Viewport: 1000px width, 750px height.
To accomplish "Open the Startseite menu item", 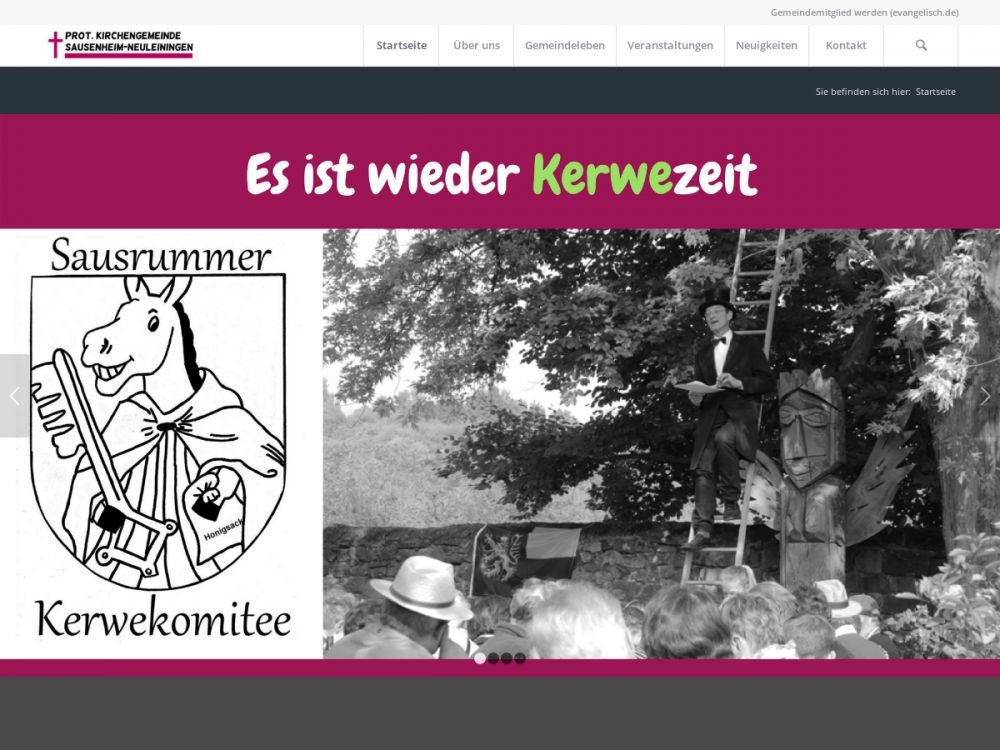I will (401, 45).
